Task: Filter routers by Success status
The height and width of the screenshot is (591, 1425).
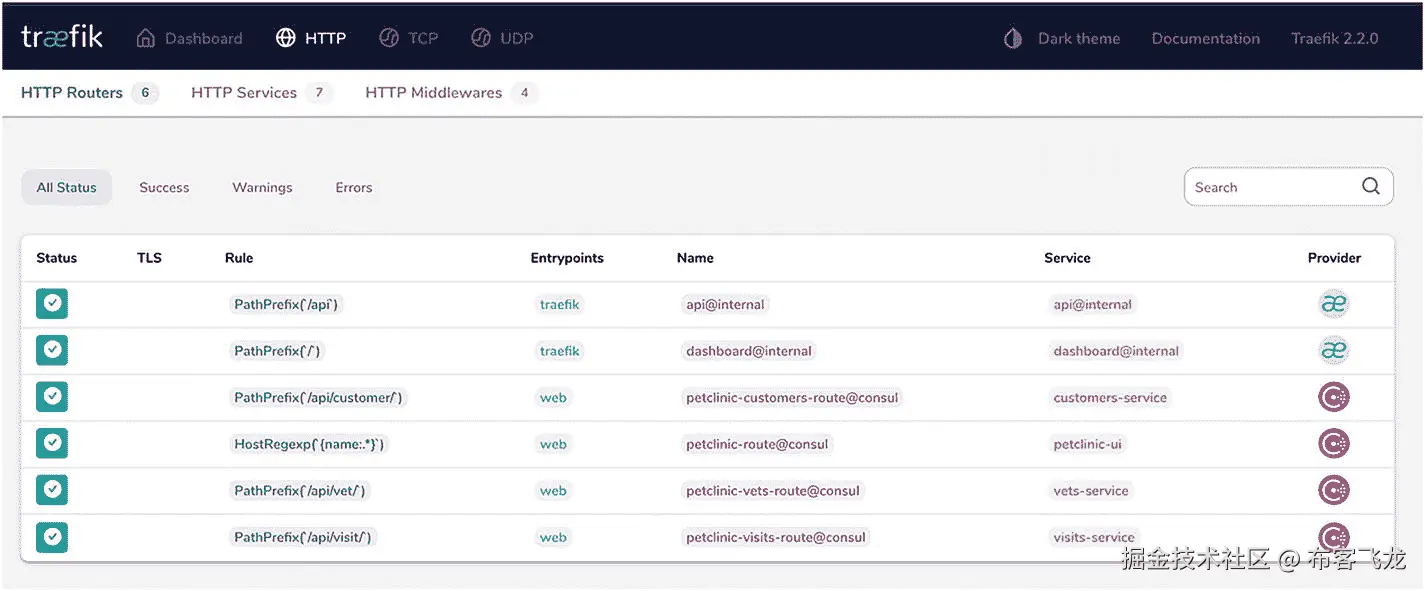Action: pyautogui.click(x=164, y=187)
